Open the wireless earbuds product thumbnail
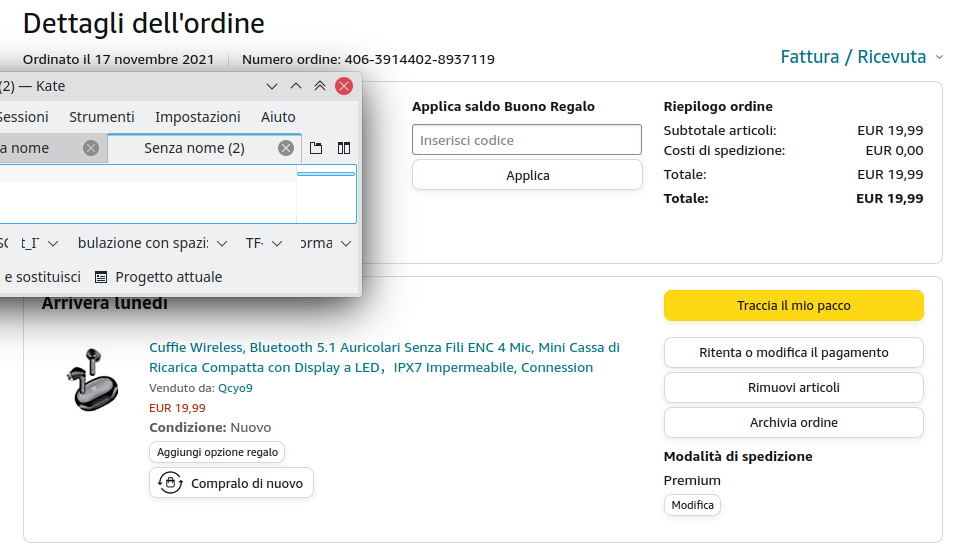Image resolution: width=972 pixels, height=552 pixels. pyautogui.click(x=89, y=379)
